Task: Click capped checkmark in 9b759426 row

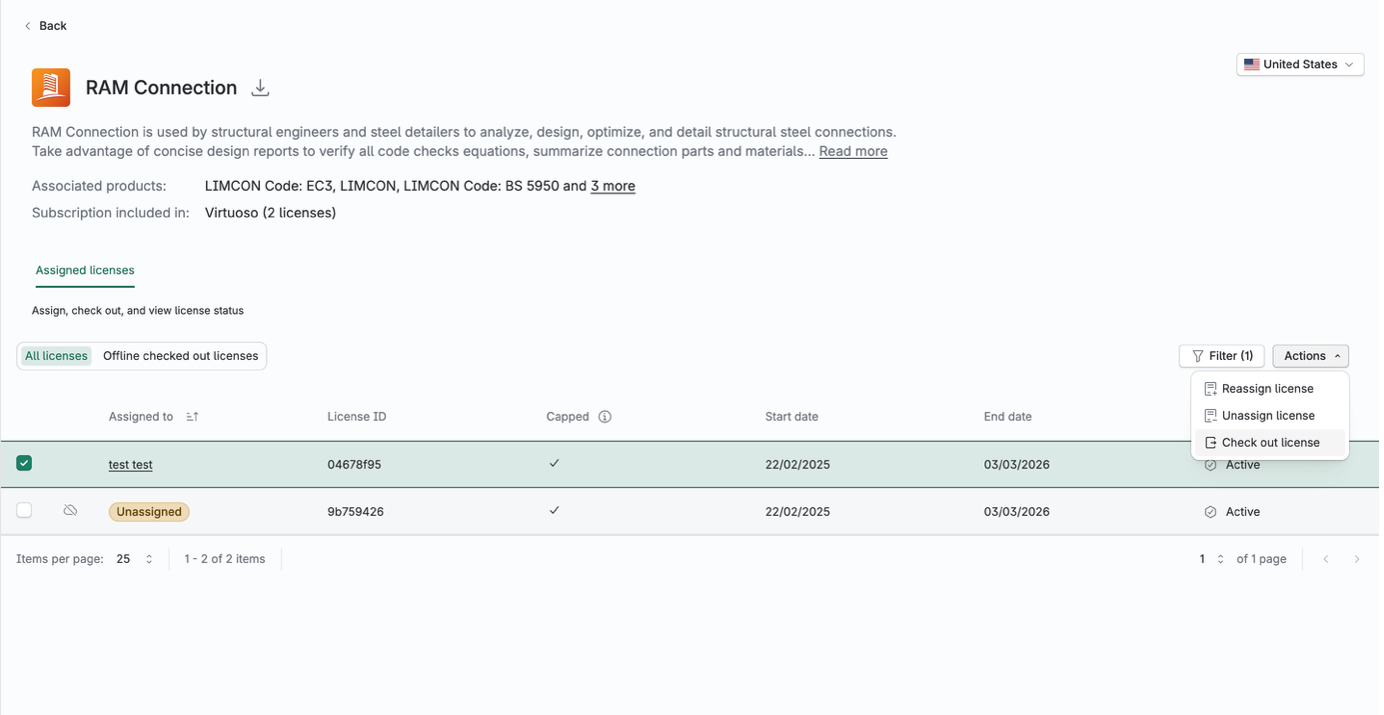Action: [554, 510]
